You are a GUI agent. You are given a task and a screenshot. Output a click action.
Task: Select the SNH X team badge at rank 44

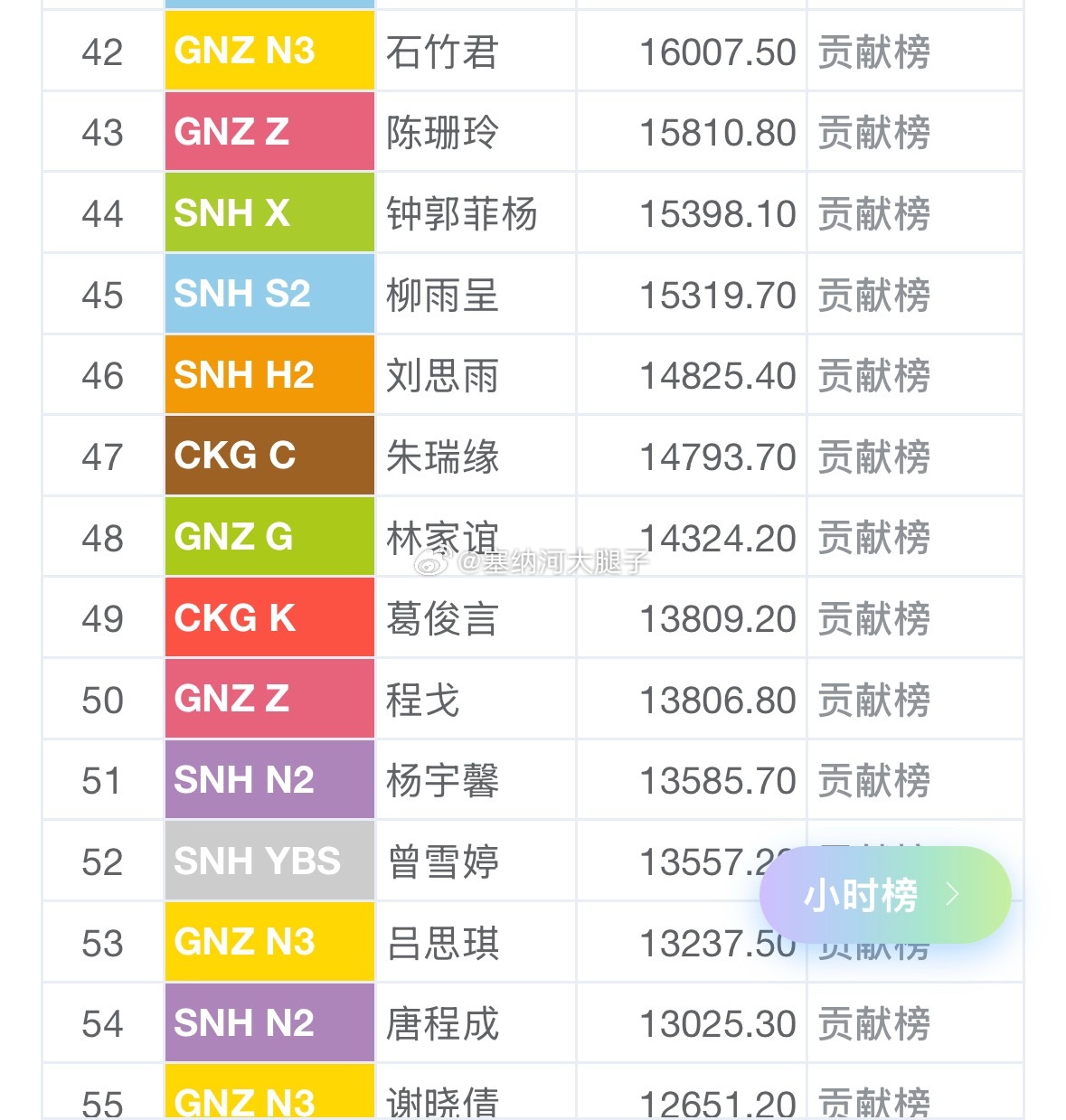(269, 213)
